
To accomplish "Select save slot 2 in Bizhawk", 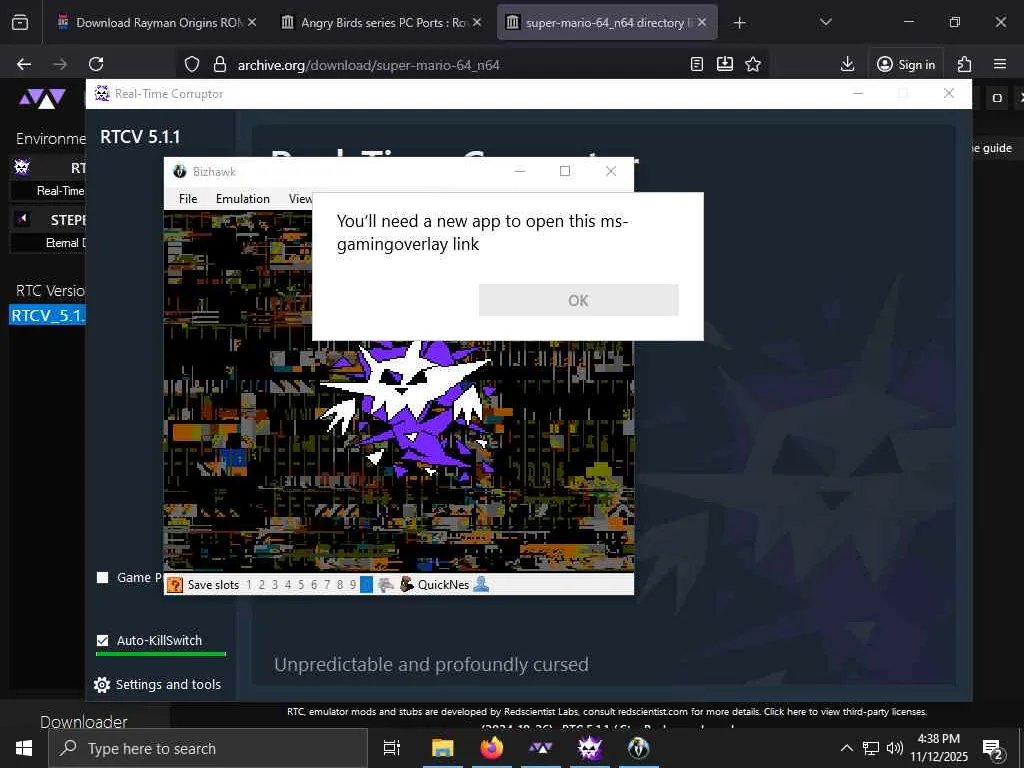I will (262, 584).
